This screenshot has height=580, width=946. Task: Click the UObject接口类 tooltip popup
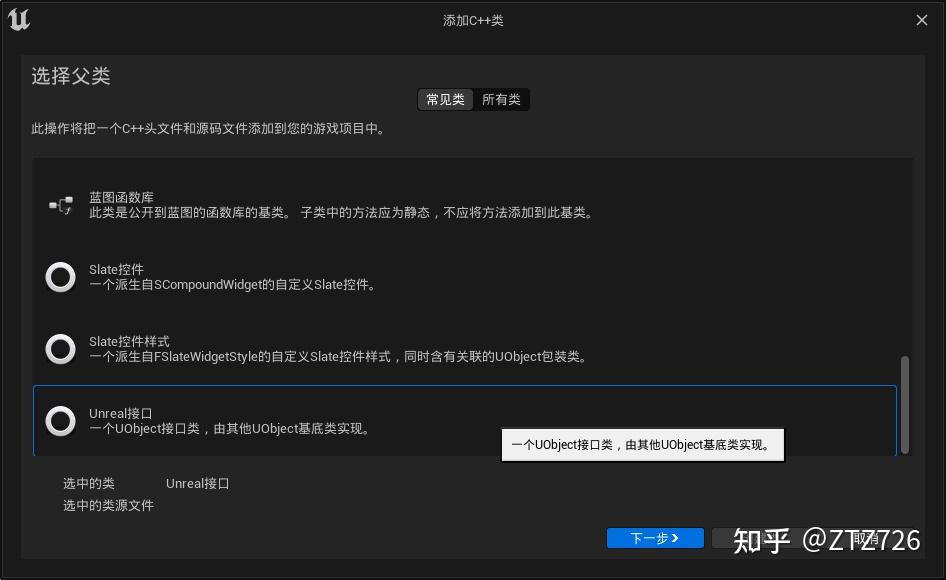[x=643, y=444]
